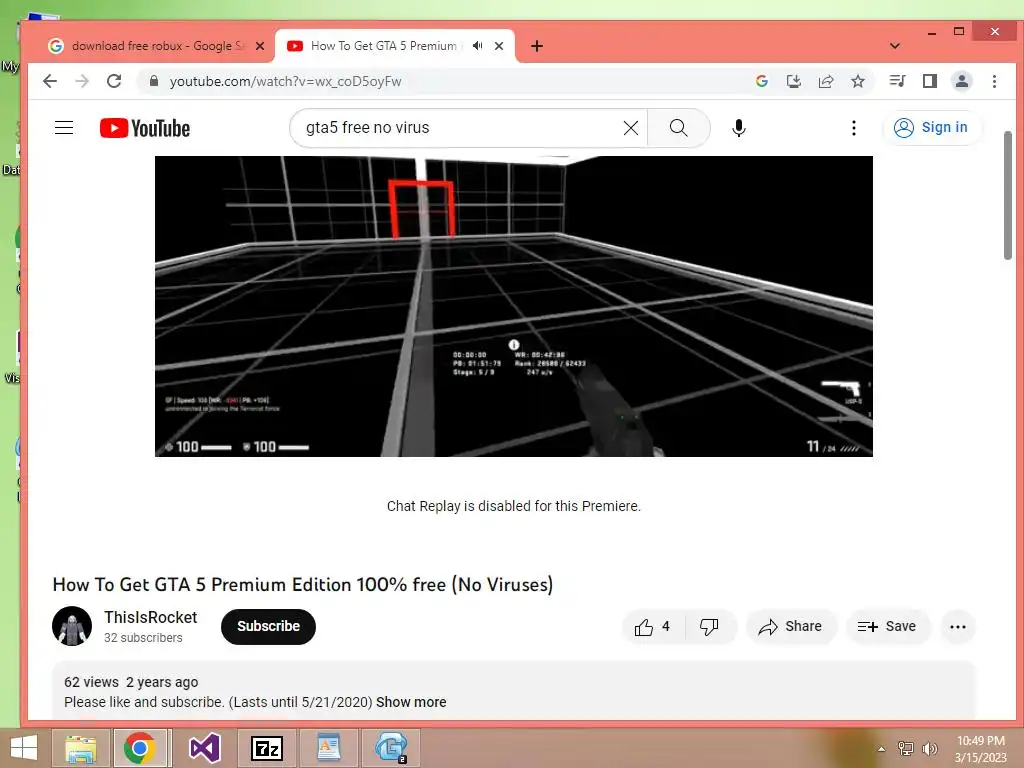Expand the tab search chevron
This screenshot has height=768, width=1024.
(895, 46)
